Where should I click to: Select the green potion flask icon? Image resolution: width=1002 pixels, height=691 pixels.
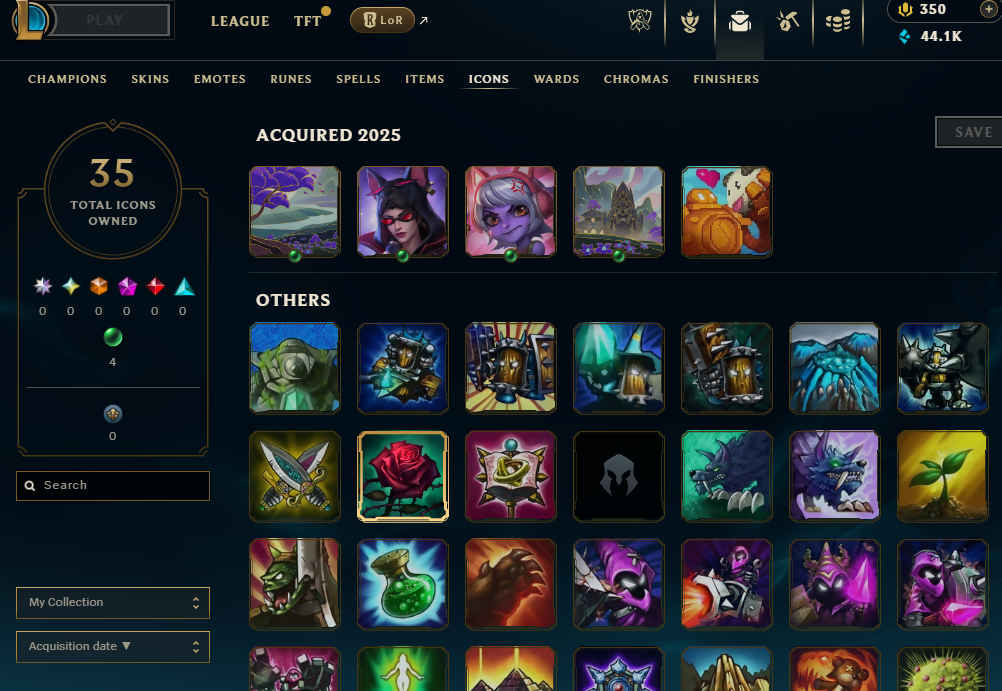point(403,584)
